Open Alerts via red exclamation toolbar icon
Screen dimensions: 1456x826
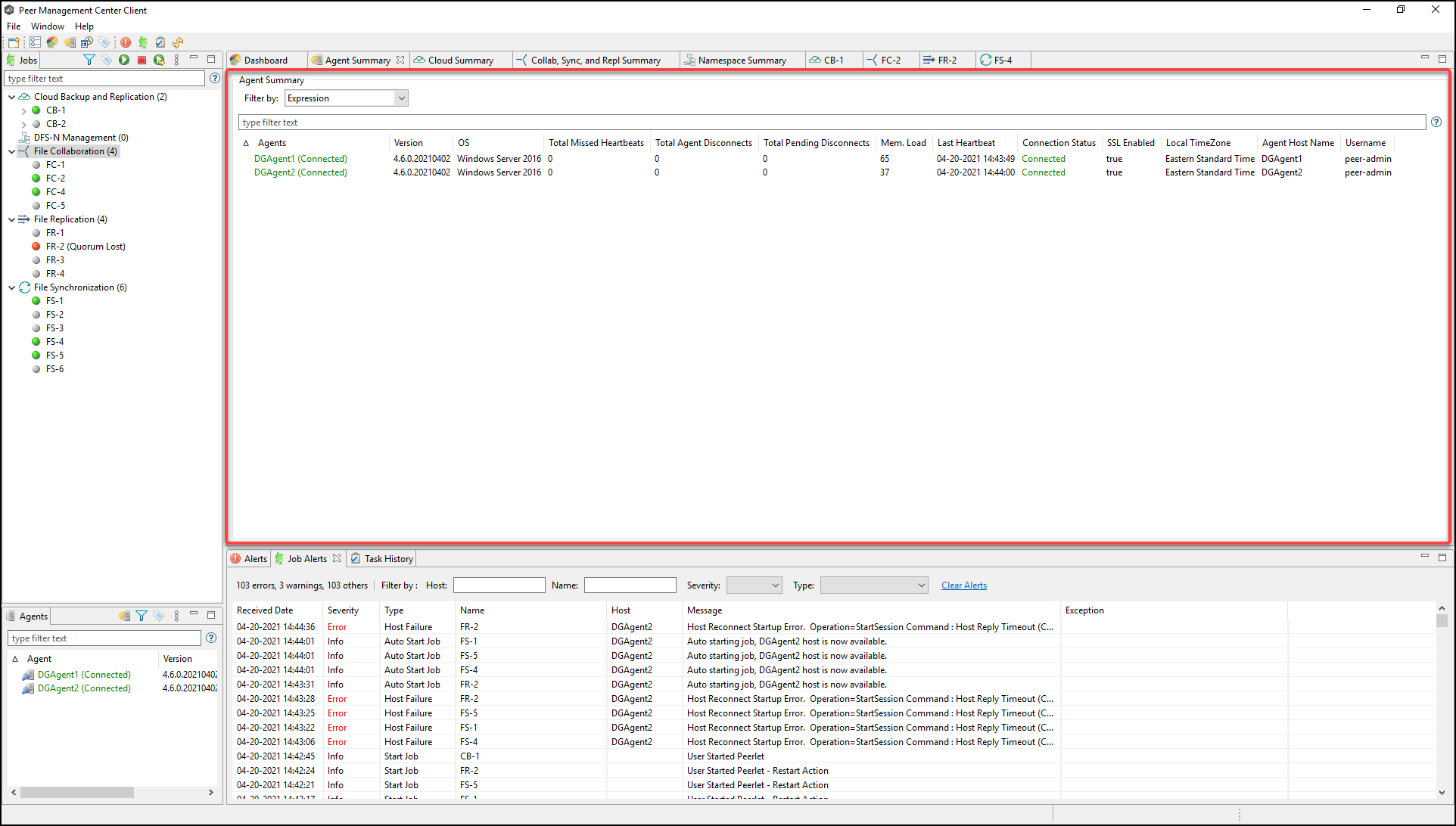coord(126,42)
